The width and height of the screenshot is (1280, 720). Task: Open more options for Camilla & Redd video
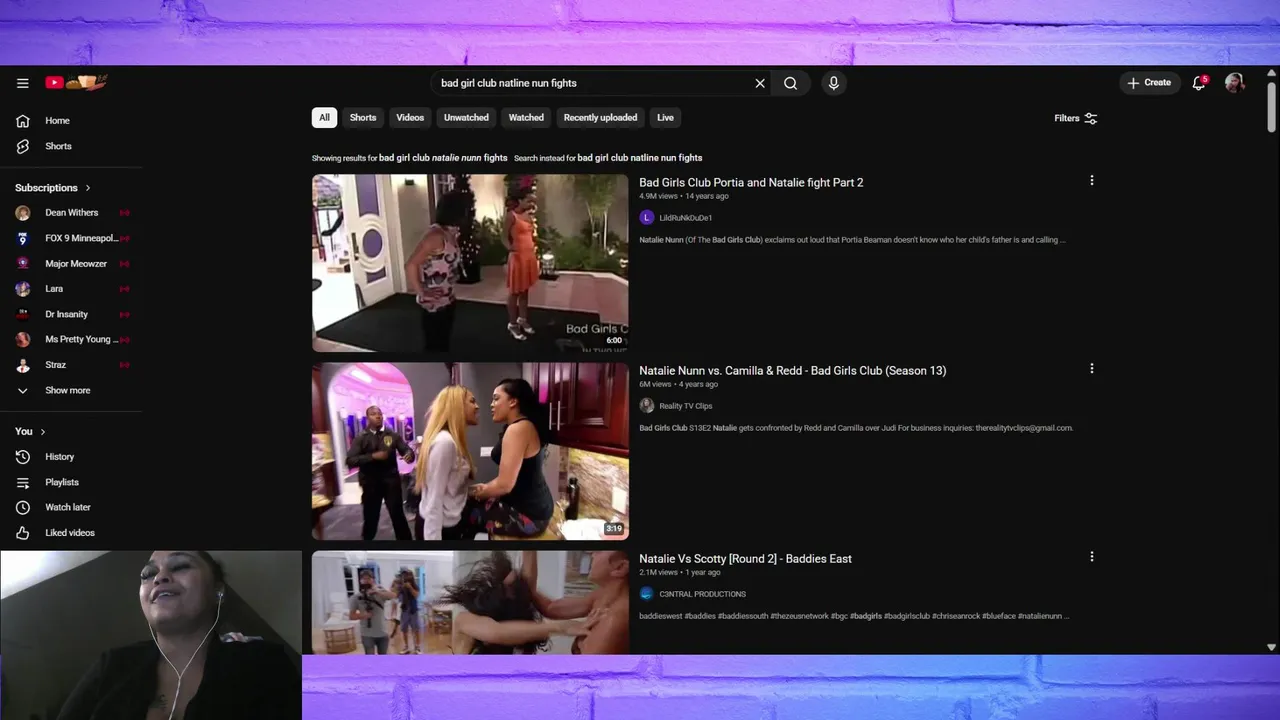coord(1092,369)
